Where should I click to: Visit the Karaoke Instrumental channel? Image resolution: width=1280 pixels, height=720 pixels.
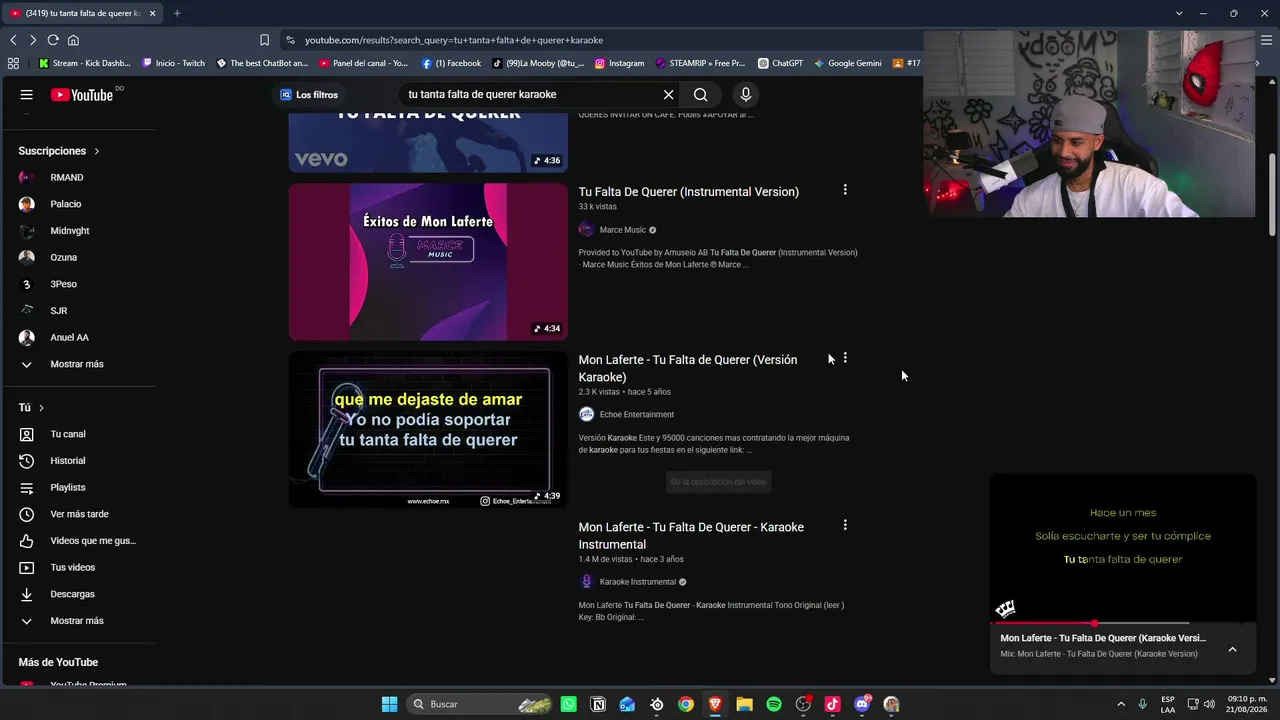(x=638, y=582)
